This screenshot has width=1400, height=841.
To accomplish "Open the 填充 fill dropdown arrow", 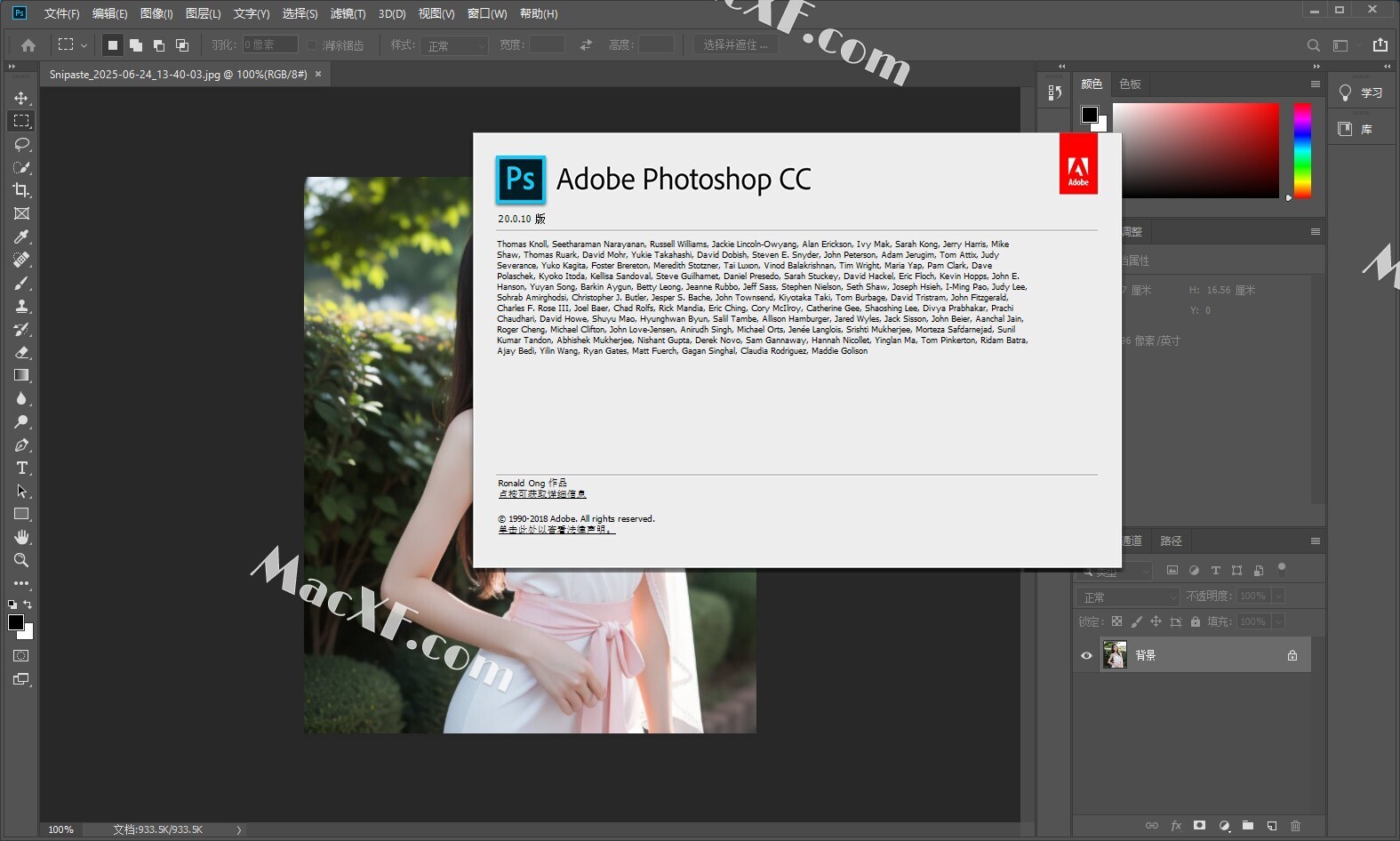I will pos(1278,621).
